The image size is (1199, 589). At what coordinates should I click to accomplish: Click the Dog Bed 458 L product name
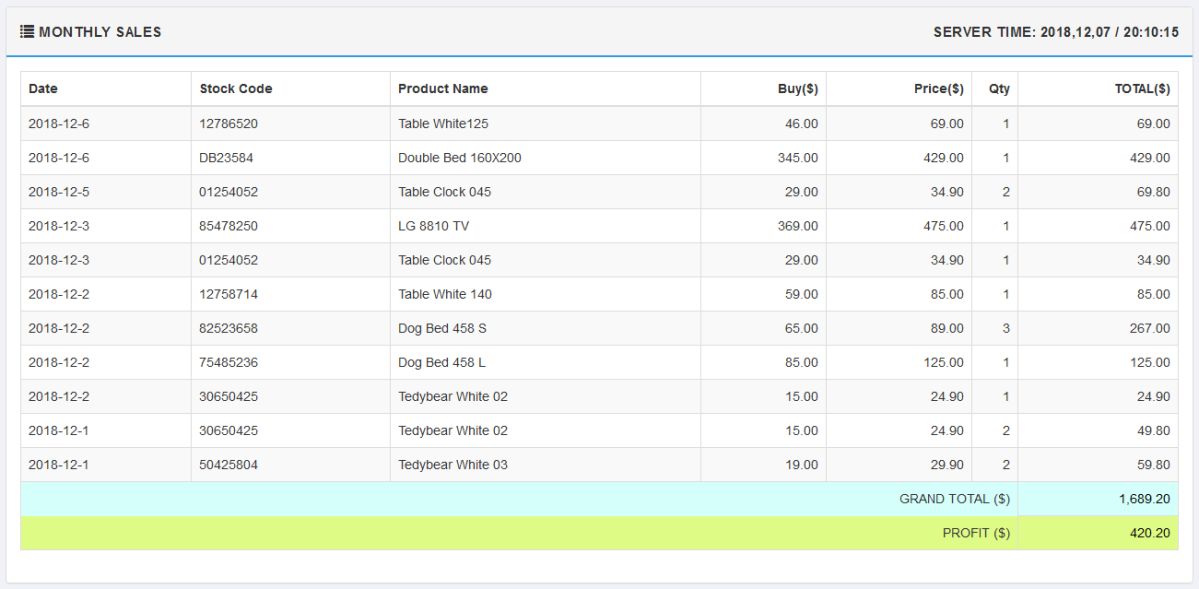coord(442,362)
